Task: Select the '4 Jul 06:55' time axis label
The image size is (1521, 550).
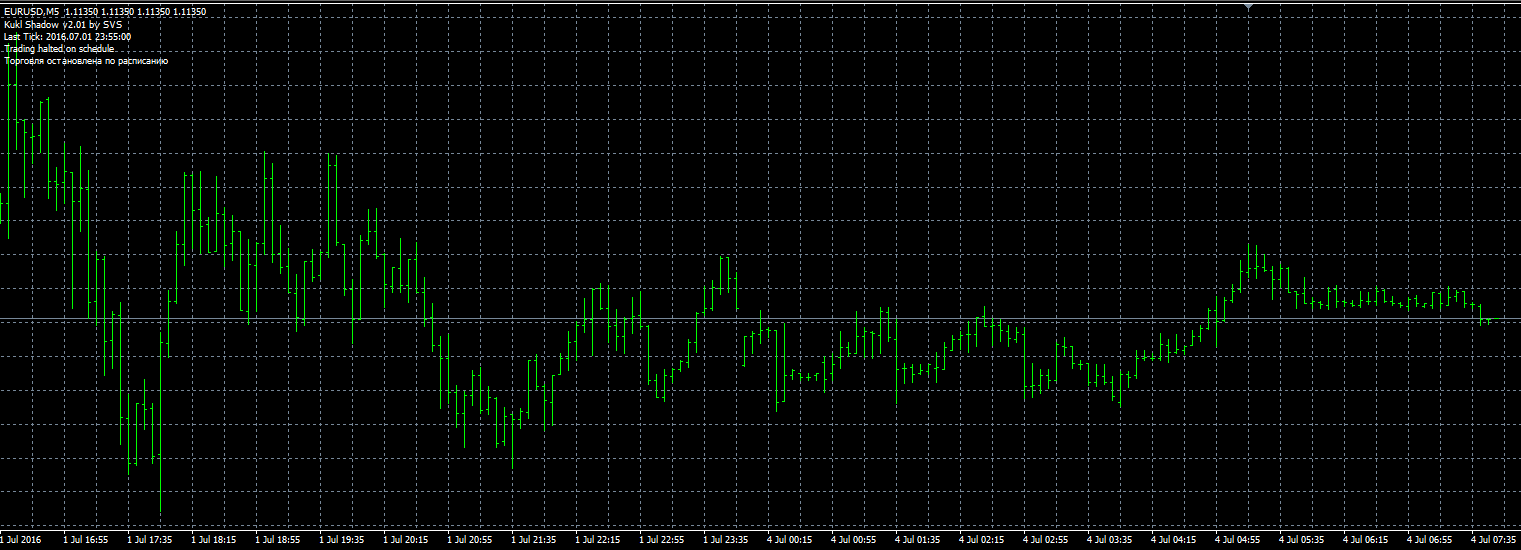Action: [1429, 540]
